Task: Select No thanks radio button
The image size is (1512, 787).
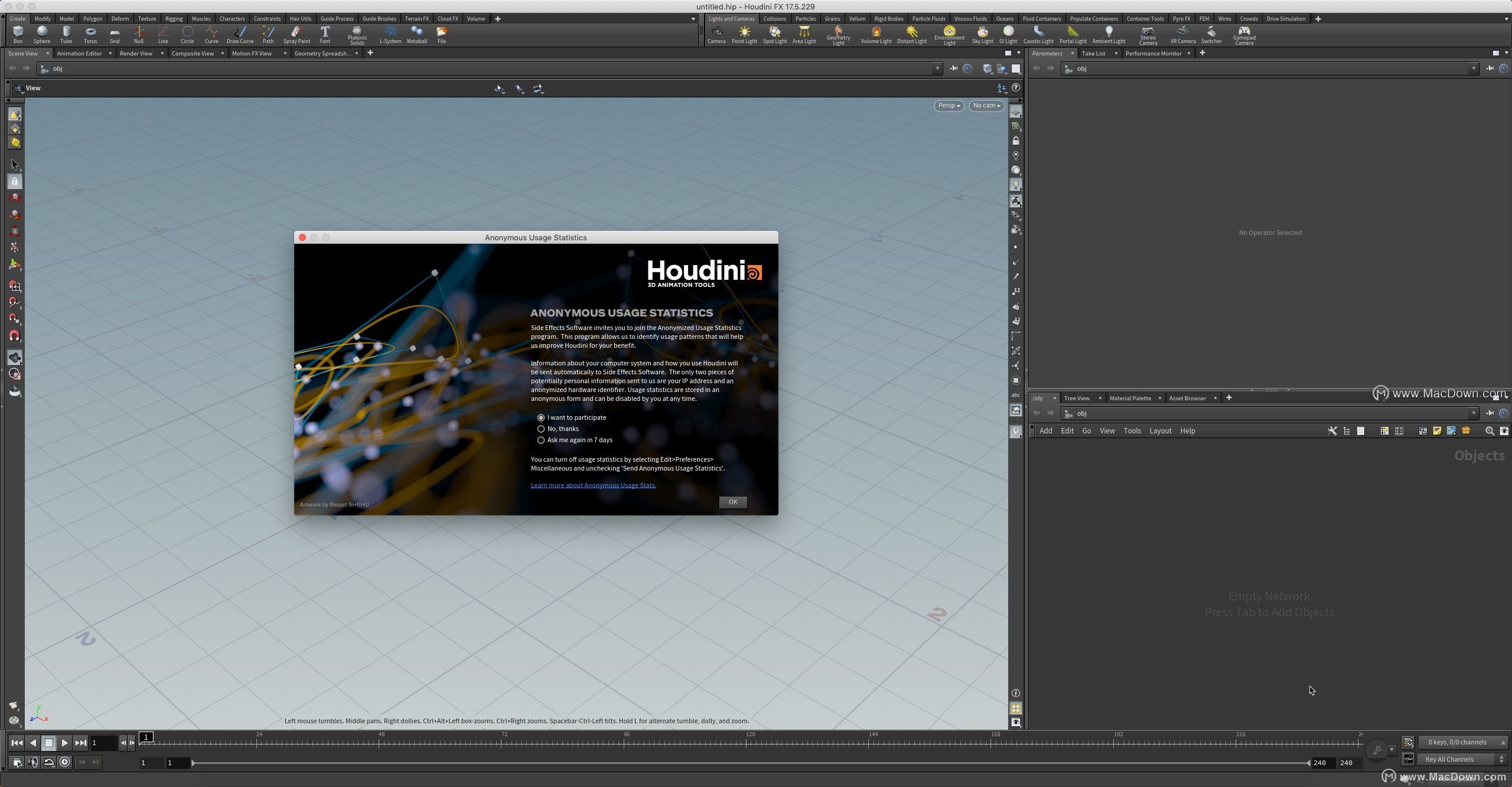Action: point(540,428)
